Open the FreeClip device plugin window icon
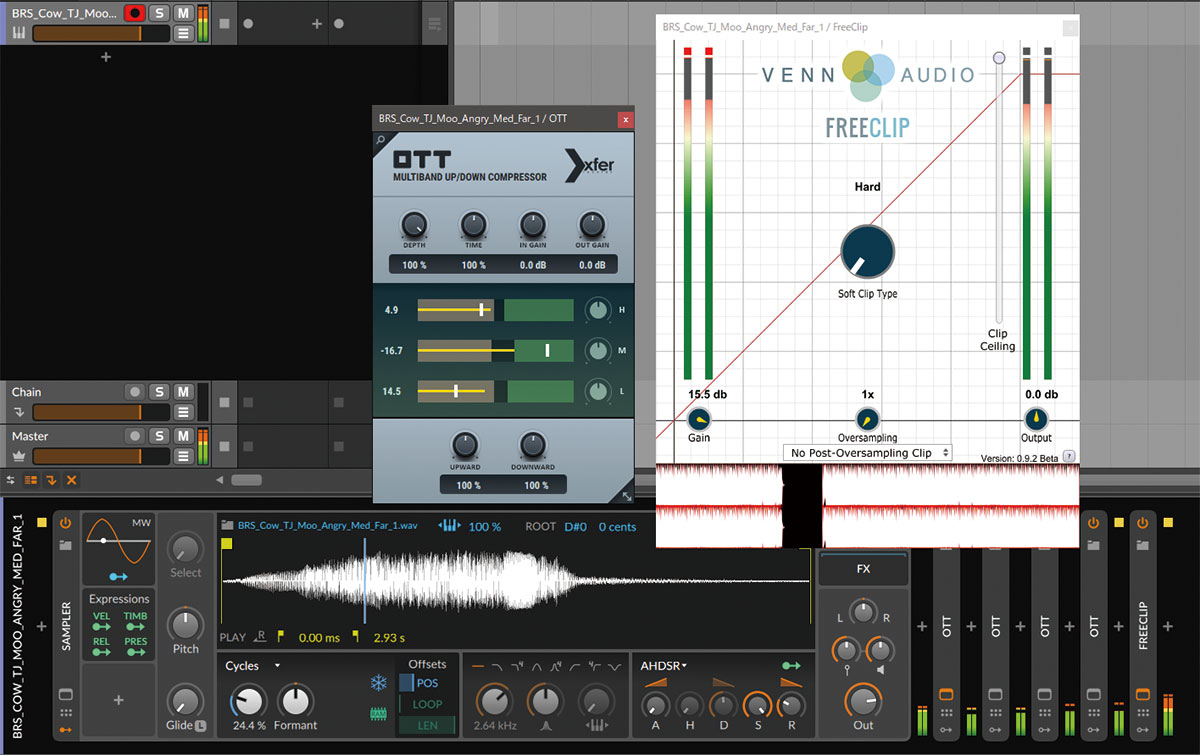This screenshot has width=1200, height=755. pyautogui.click(x=1142, y=694)
